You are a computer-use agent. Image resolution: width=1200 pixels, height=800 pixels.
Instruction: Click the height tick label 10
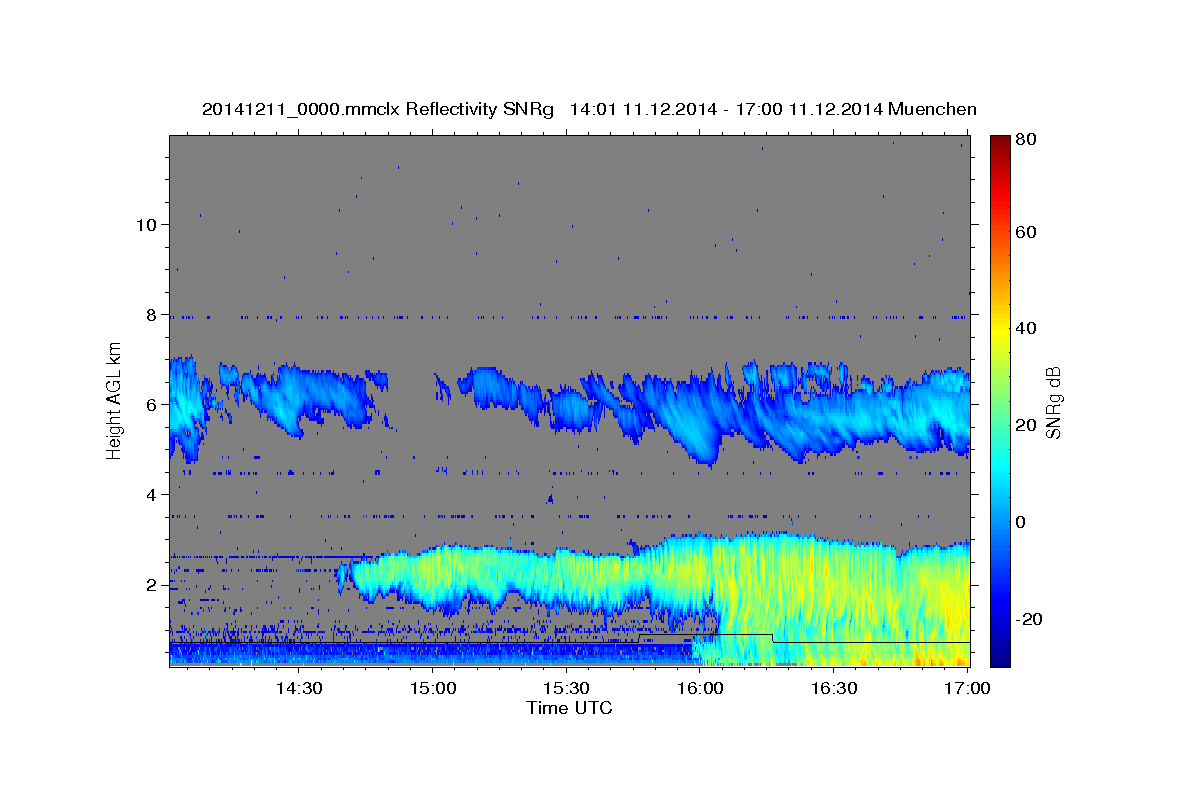147,225
